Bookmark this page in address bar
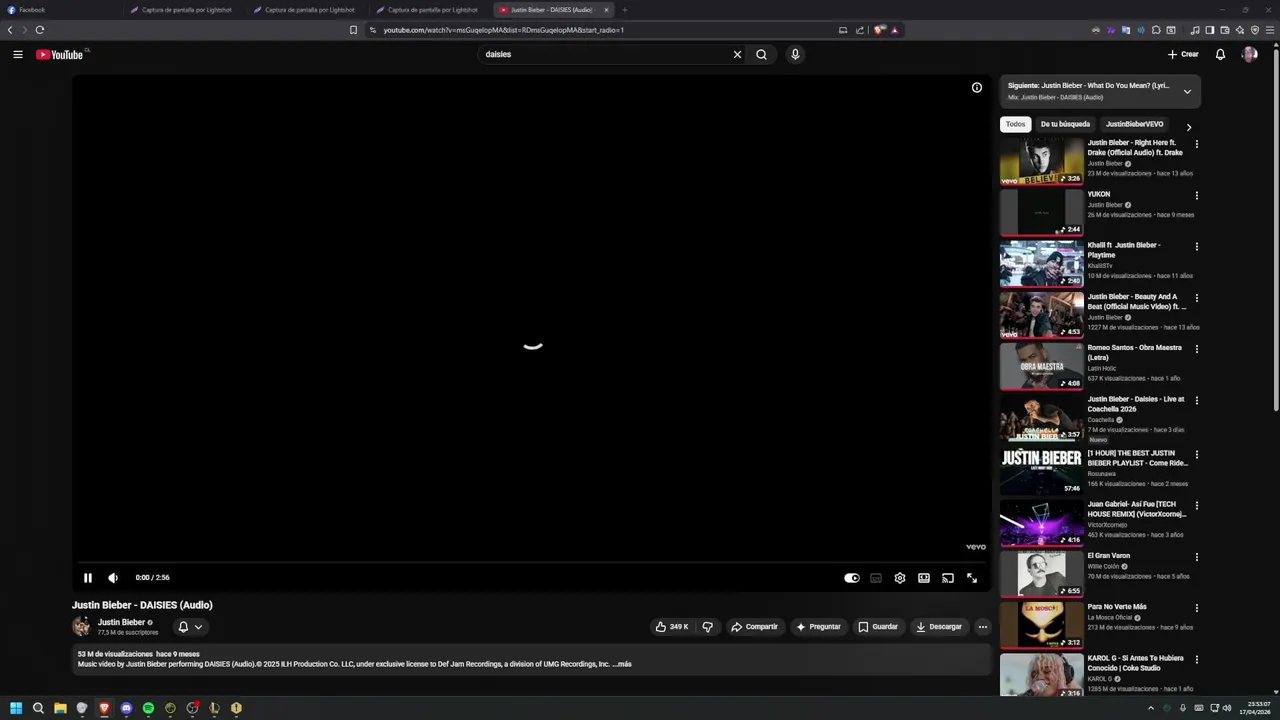This screenshot has height=720, width=1280. click(x=353, y=30)
